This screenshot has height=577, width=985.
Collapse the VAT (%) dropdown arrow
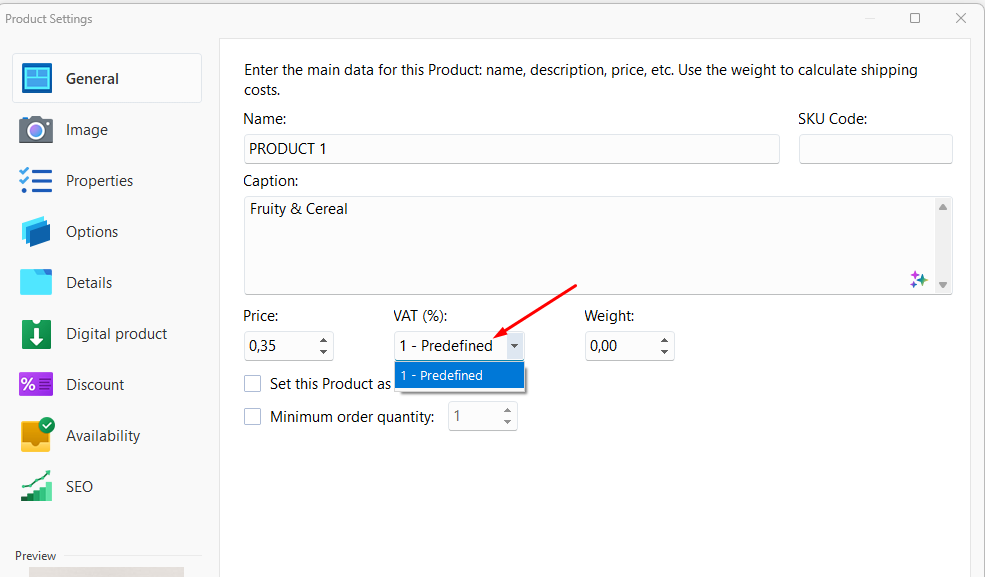coord(514,346)
